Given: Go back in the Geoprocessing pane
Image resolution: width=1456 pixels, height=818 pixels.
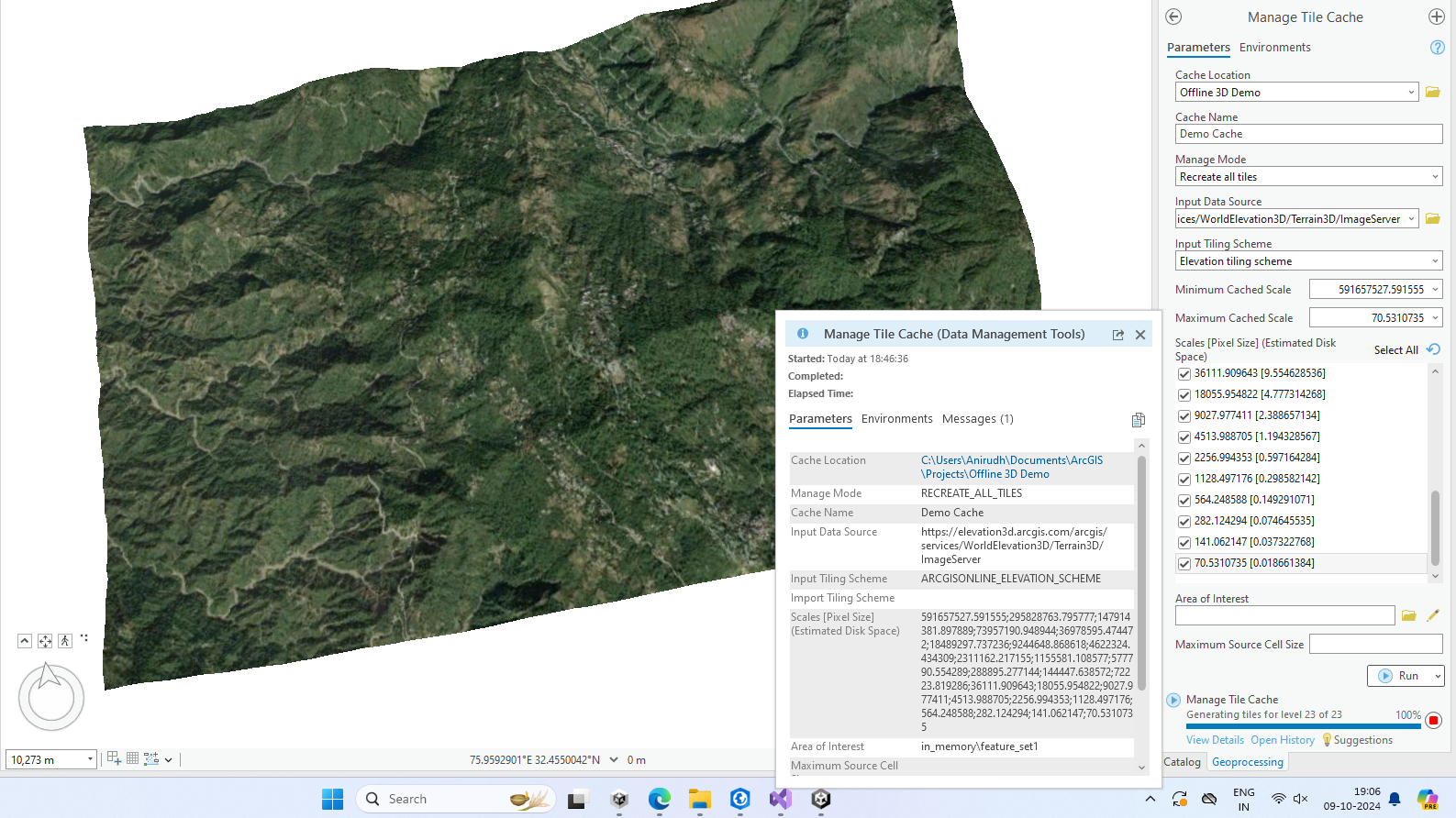Looking at the screenshot, I should coord(1173,17).
